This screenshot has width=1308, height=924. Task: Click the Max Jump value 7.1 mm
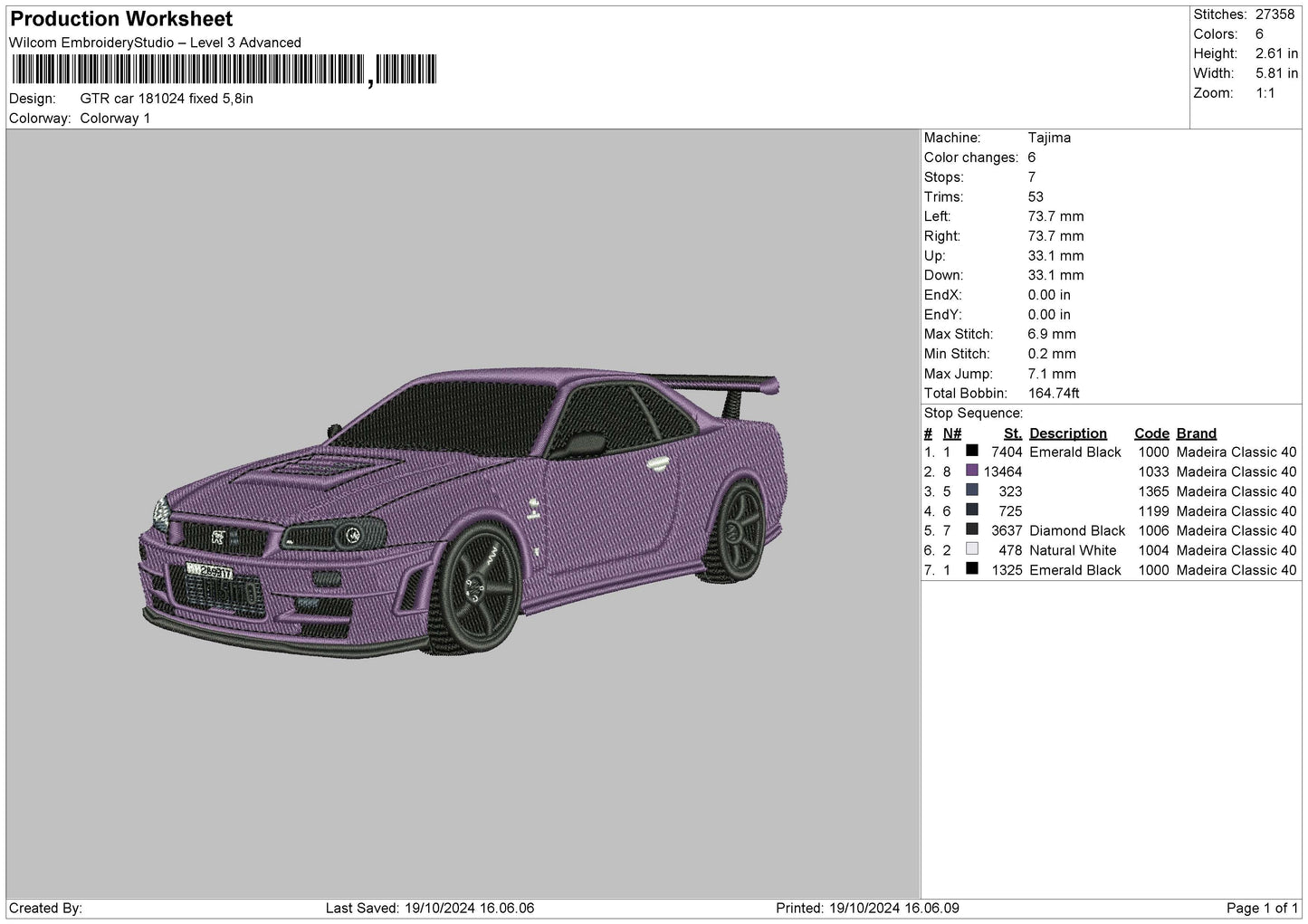[1052, 374]
